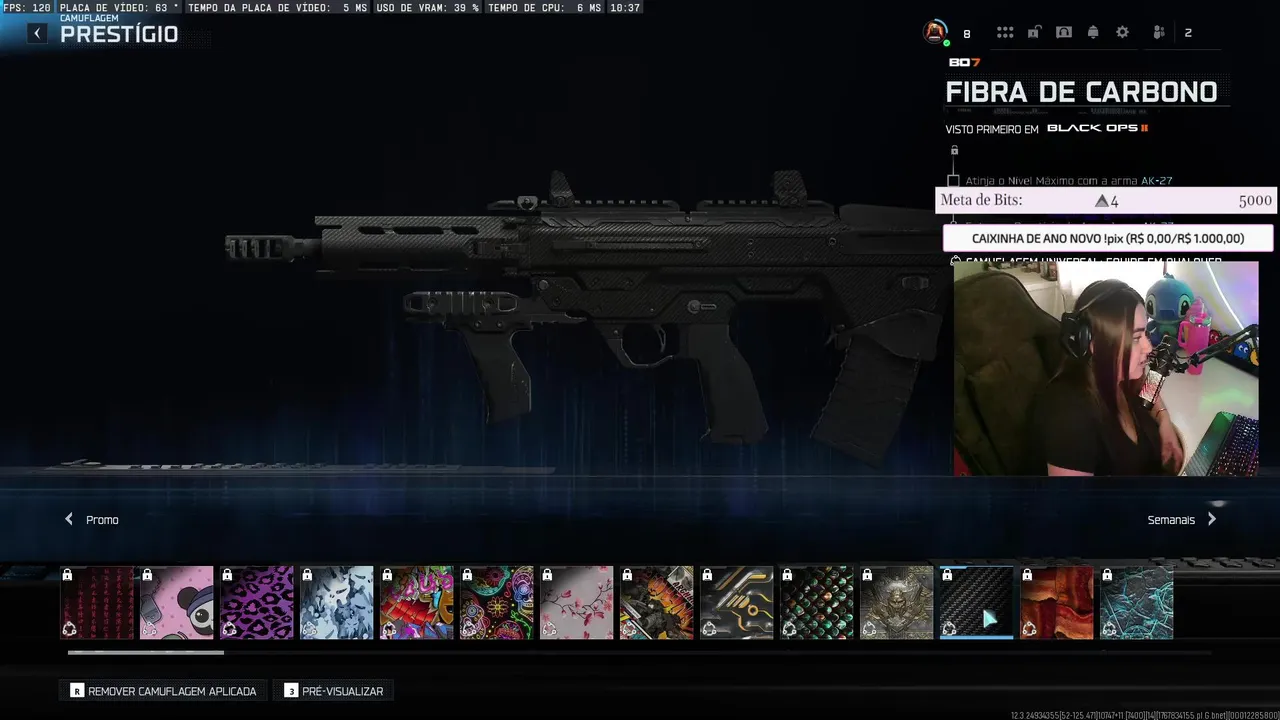1280x720 pixels.
Task: Click Pré-Visualizar button
Action: [334, 691]
